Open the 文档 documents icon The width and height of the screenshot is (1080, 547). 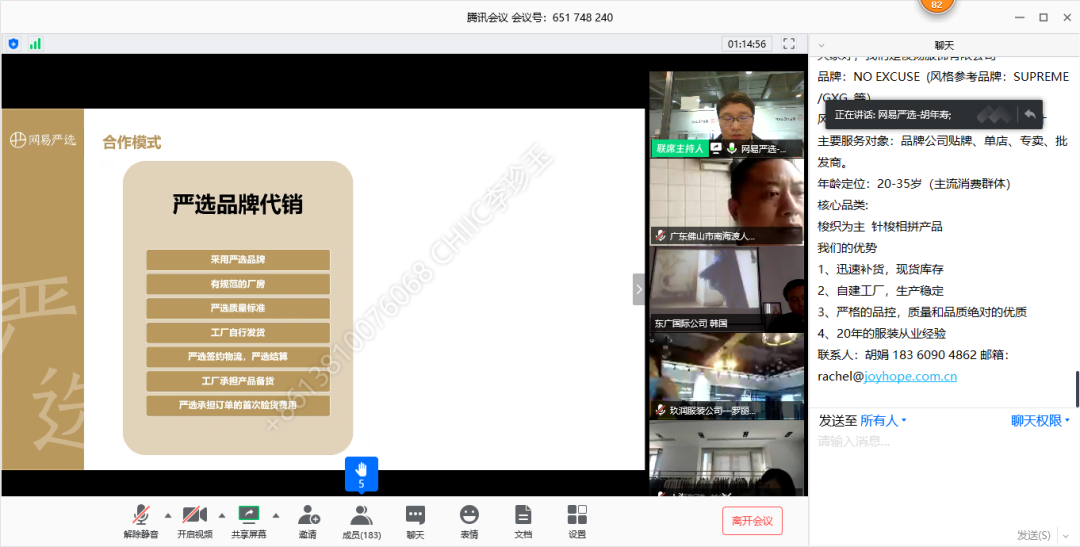tap(523, 522)
